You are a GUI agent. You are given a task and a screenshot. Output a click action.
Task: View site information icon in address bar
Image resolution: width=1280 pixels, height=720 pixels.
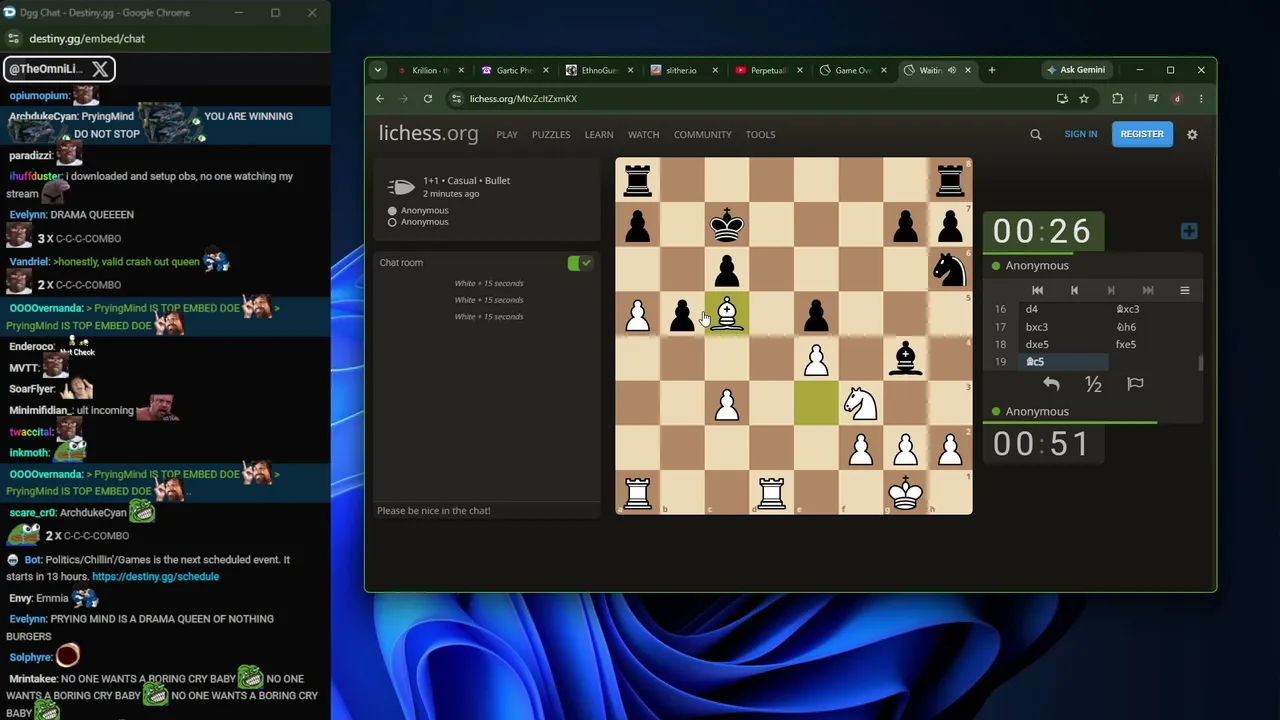coord(457,99)
